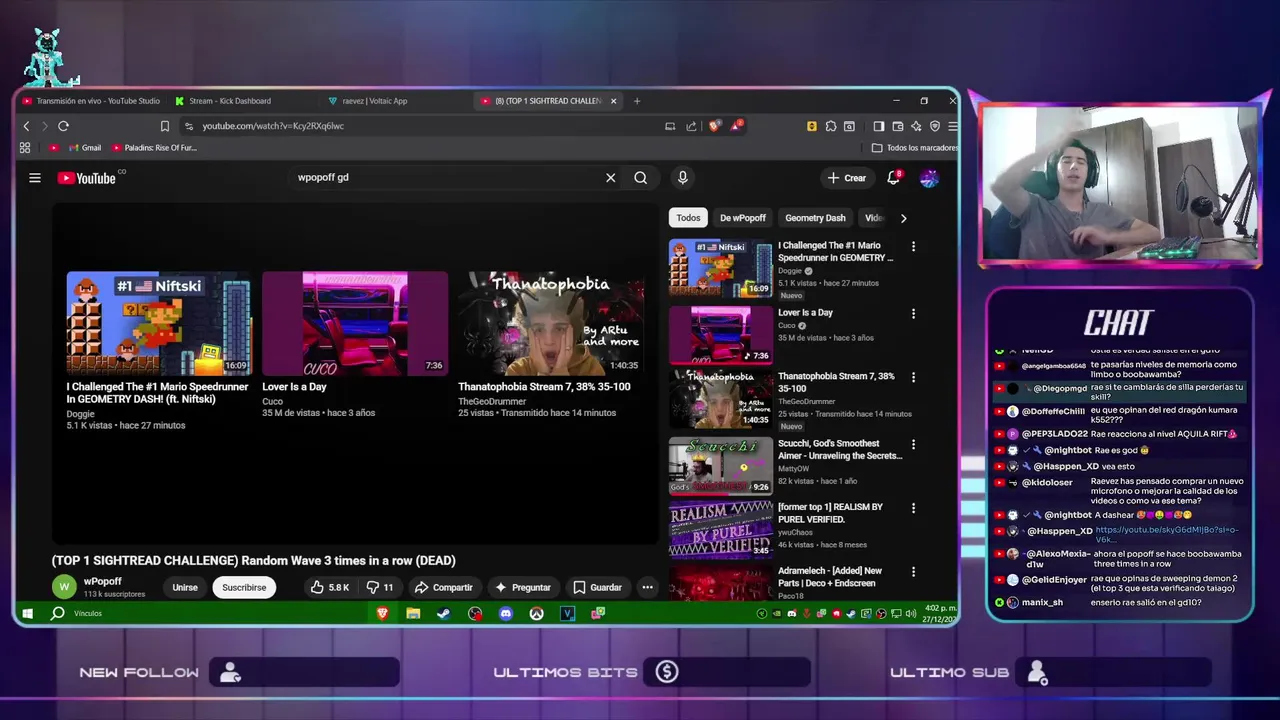Open the Brave VPN shield icon
Screen dimensions: 1280x720
click(x=935, y=126)
